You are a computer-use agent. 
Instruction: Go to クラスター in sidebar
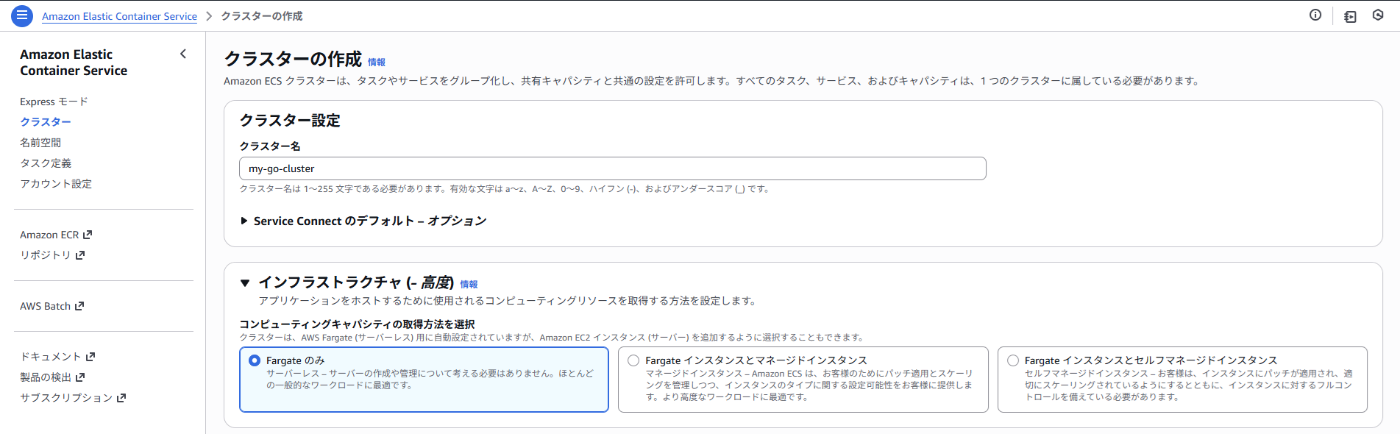pyautogui.click(x=45, y=122)
